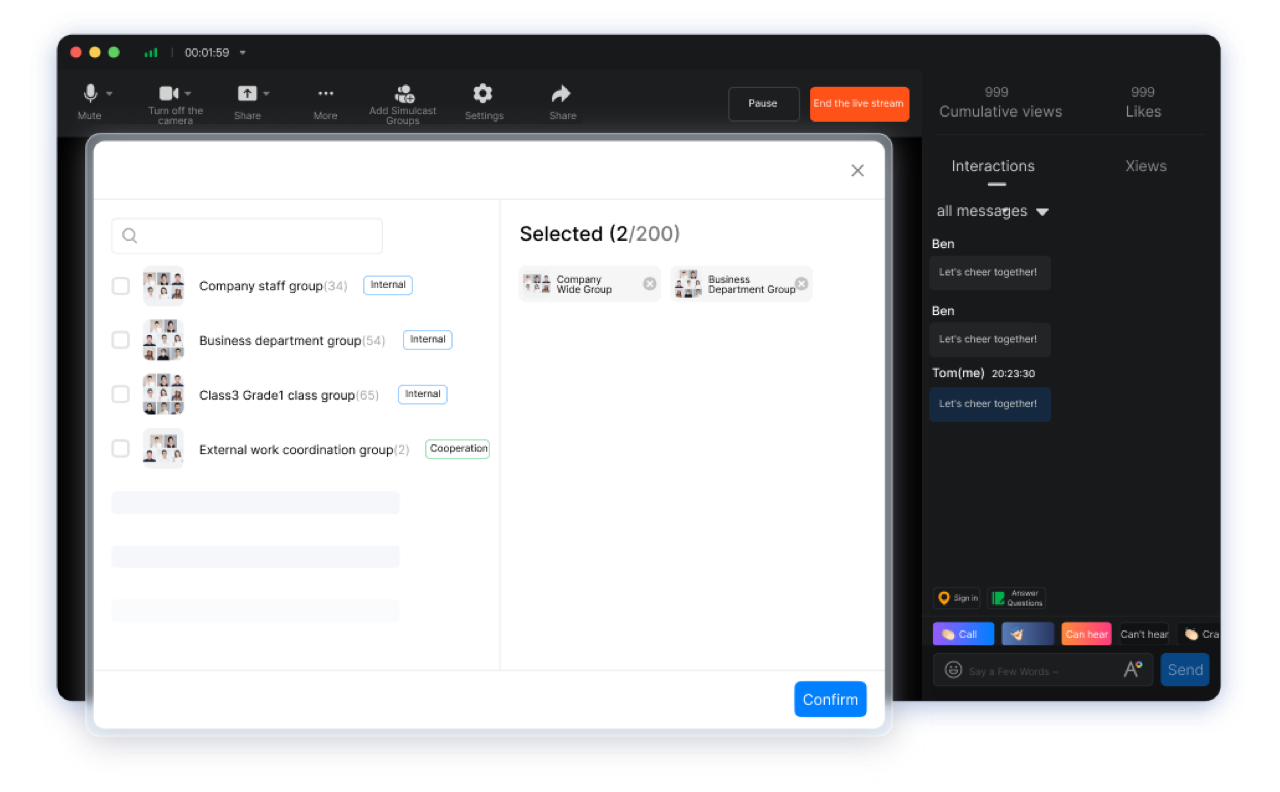Confirm the selected groups
The width and height of the screenshot is (1280, 792).
click(x=830, y=699)
